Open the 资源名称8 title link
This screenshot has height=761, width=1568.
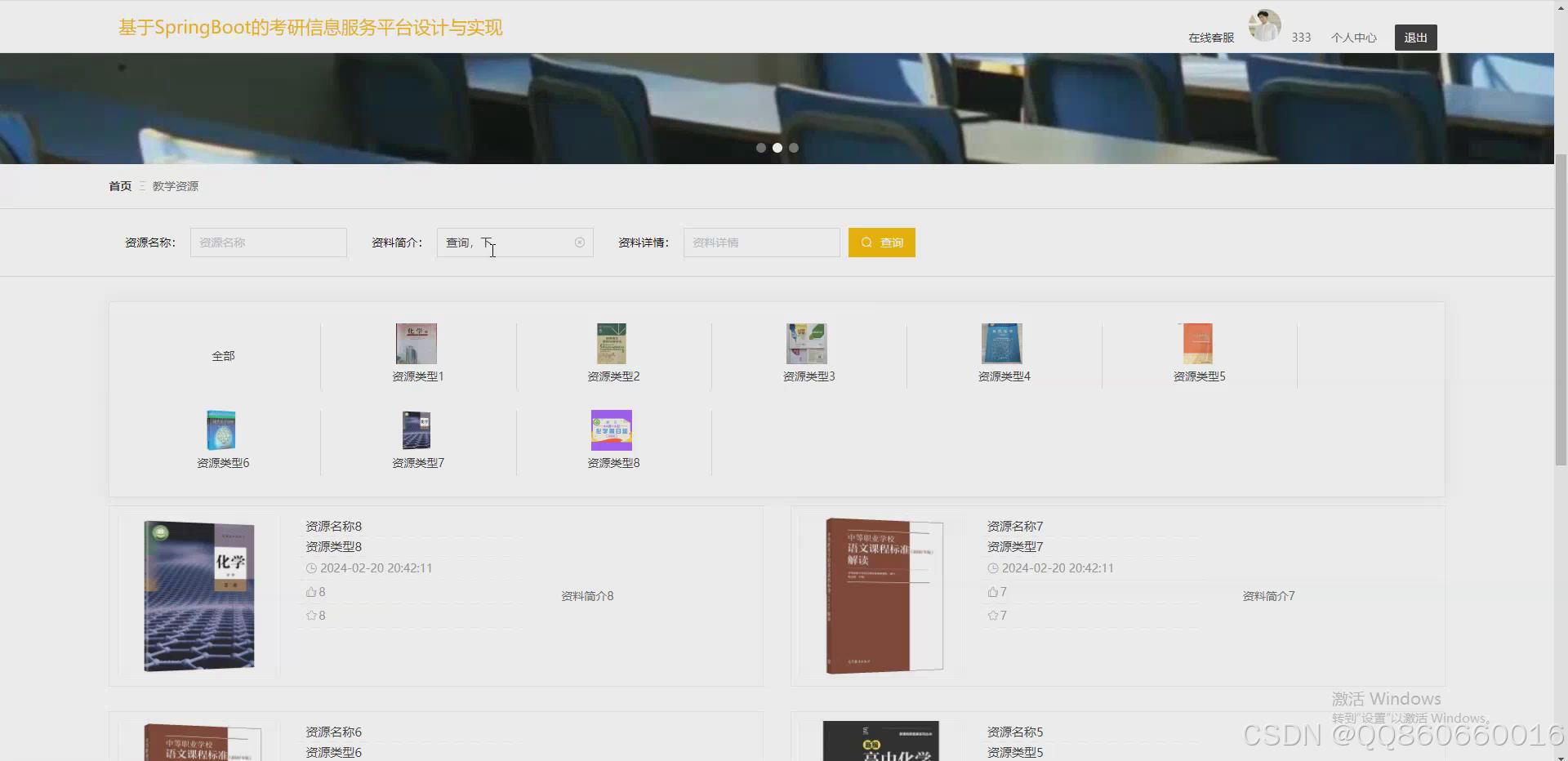333,527
